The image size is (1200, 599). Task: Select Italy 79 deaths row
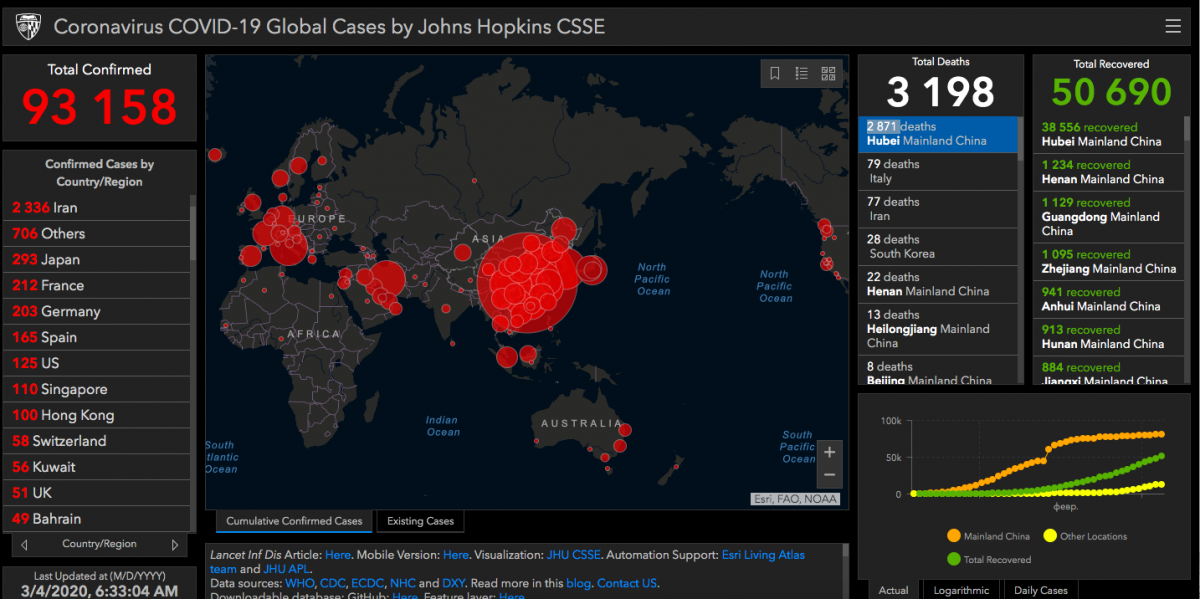click(938, 172)
